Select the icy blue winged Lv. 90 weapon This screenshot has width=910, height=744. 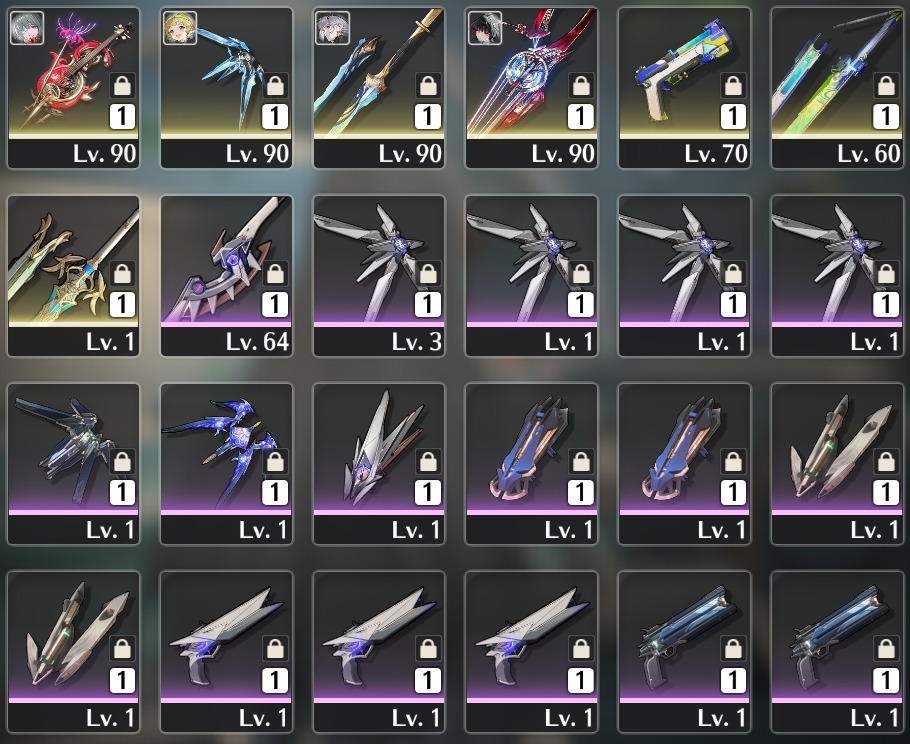click(226, 88)
